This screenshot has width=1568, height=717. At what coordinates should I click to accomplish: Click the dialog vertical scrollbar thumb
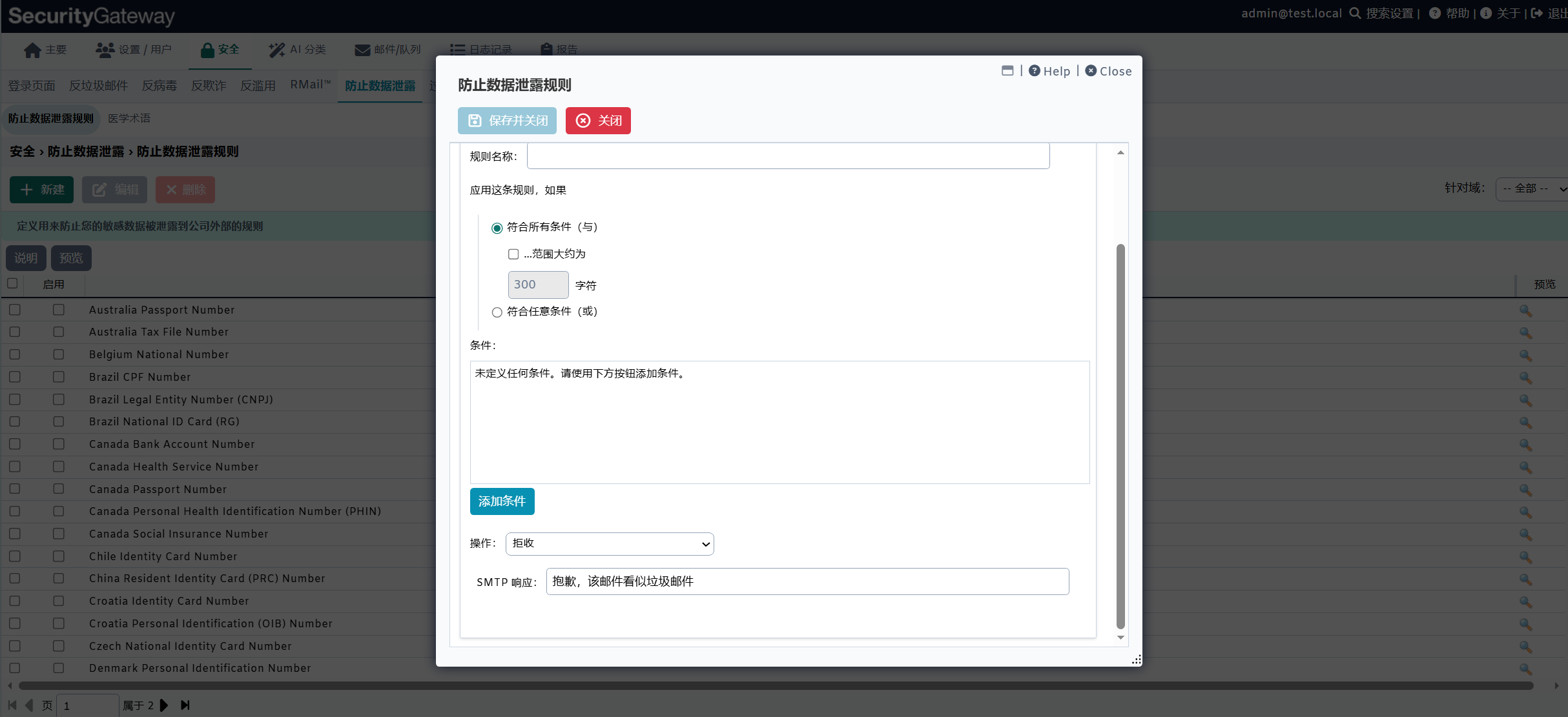click(x=1120, y=436)
